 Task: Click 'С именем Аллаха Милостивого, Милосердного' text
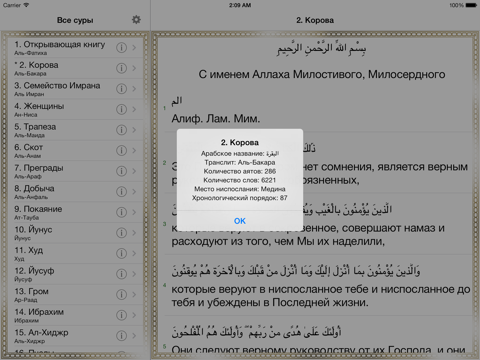322,74
